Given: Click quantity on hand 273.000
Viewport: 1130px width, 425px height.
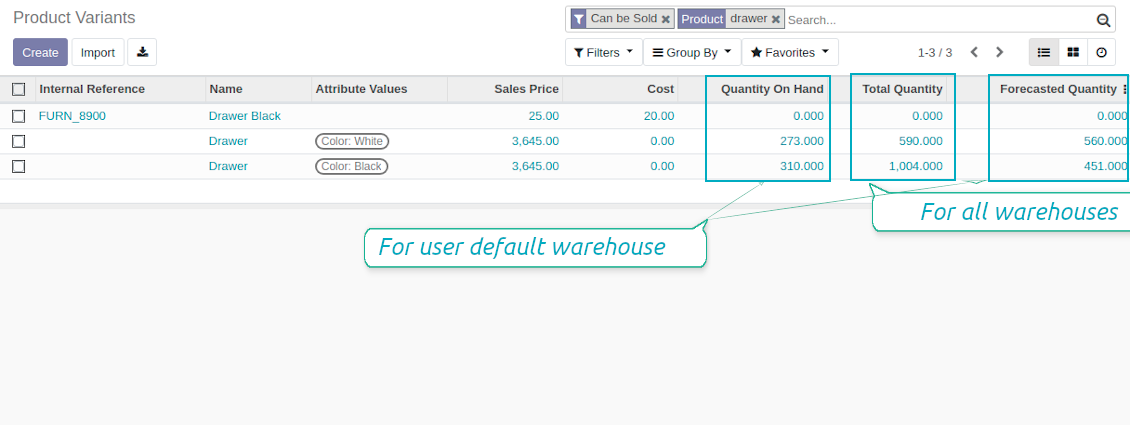Looking at the screenshot, I should coord(801,141).
